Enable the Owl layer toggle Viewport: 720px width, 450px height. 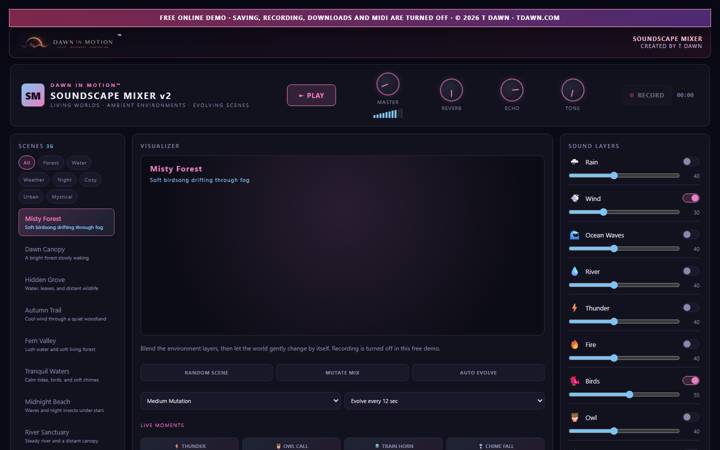coord(691,417)
